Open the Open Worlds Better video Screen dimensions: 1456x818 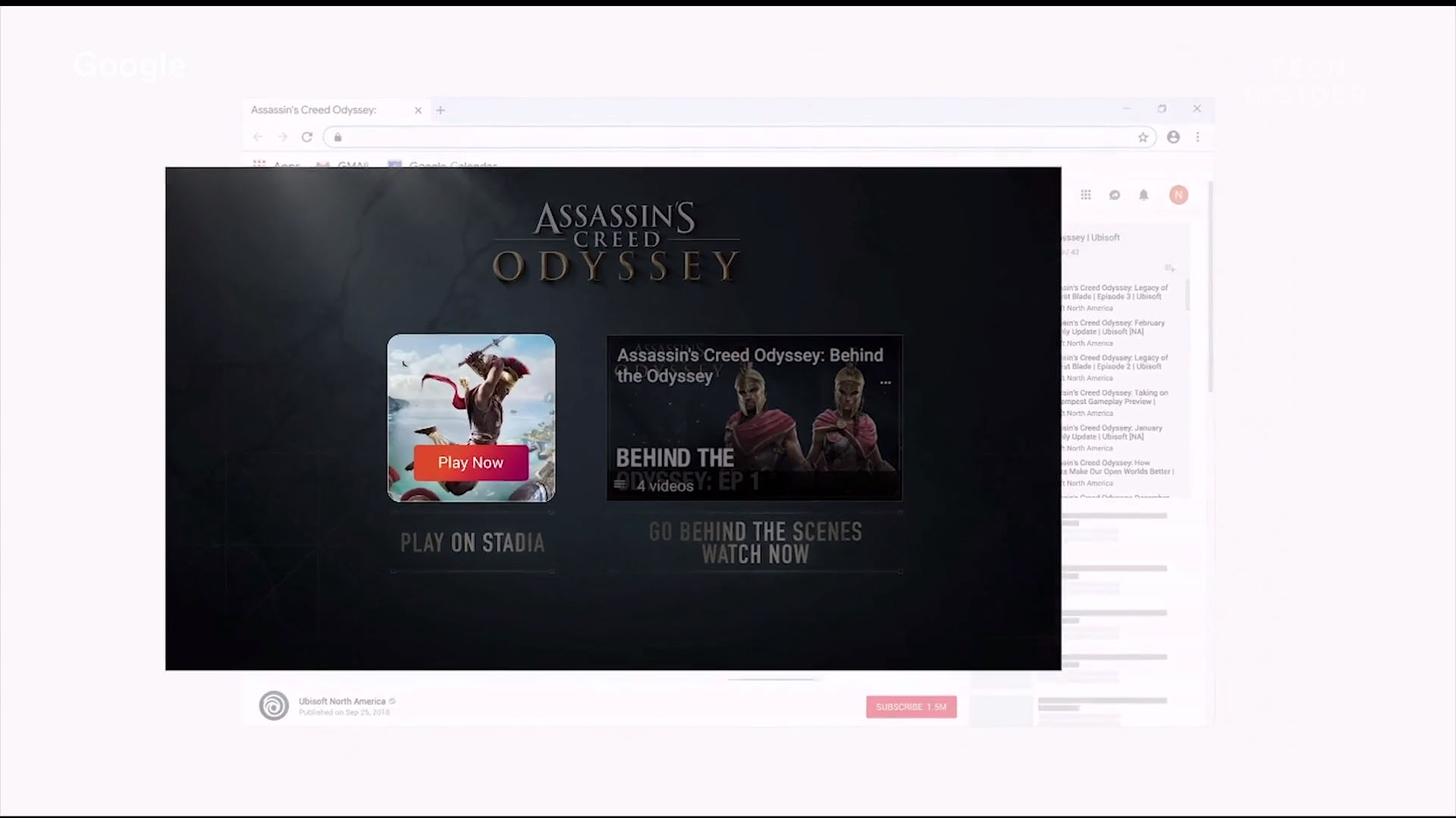click(x=1117, y=472)
